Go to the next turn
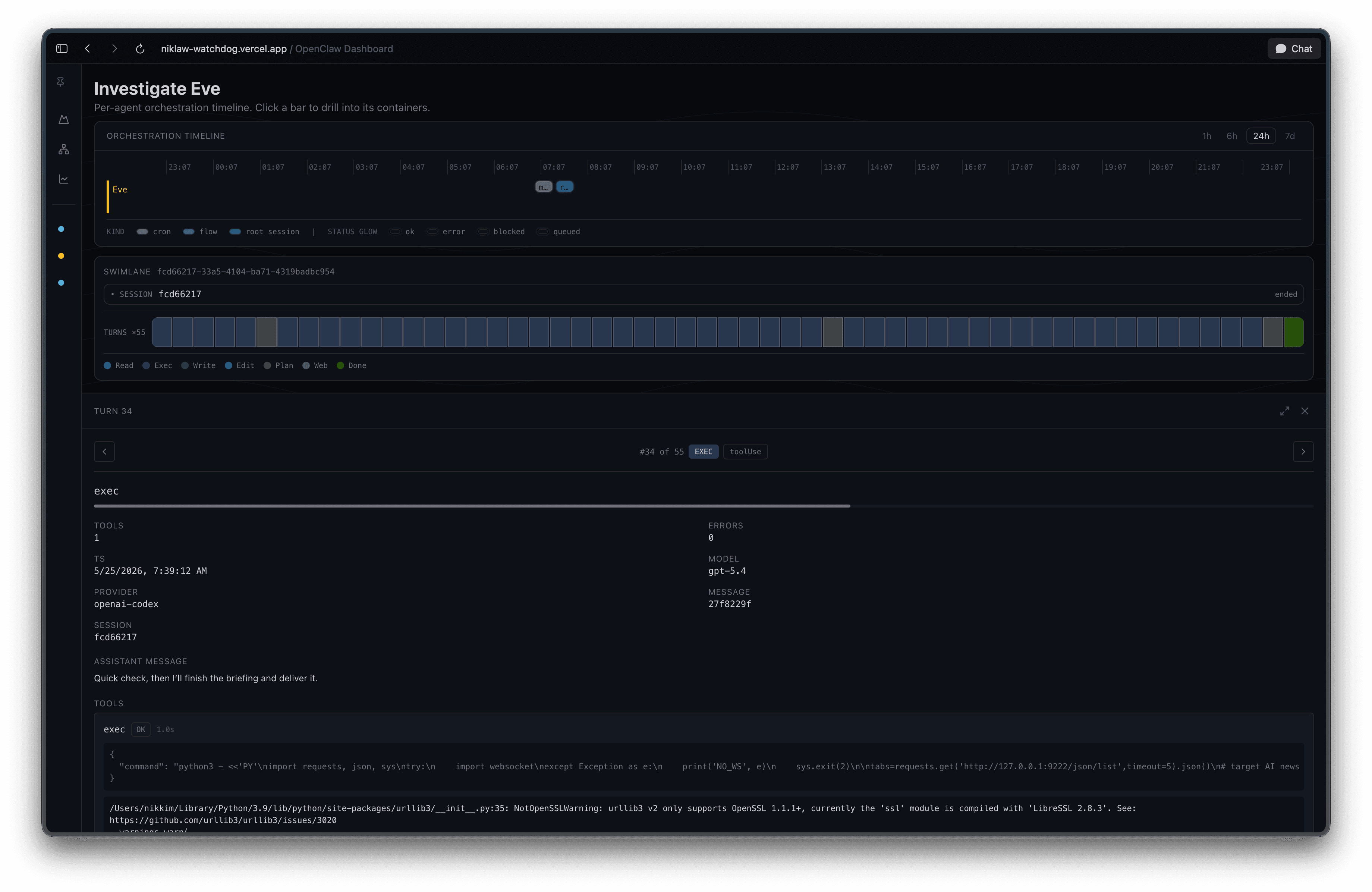This screenshot has height=892, width=1372. click(x=1303, y=452)
